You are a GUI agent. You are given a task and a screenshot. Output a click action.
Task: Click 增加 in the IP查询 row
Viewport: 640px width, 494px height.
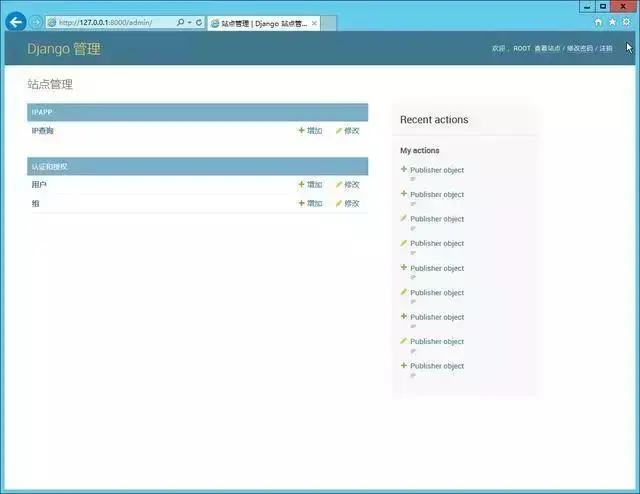tap(311, 131)
